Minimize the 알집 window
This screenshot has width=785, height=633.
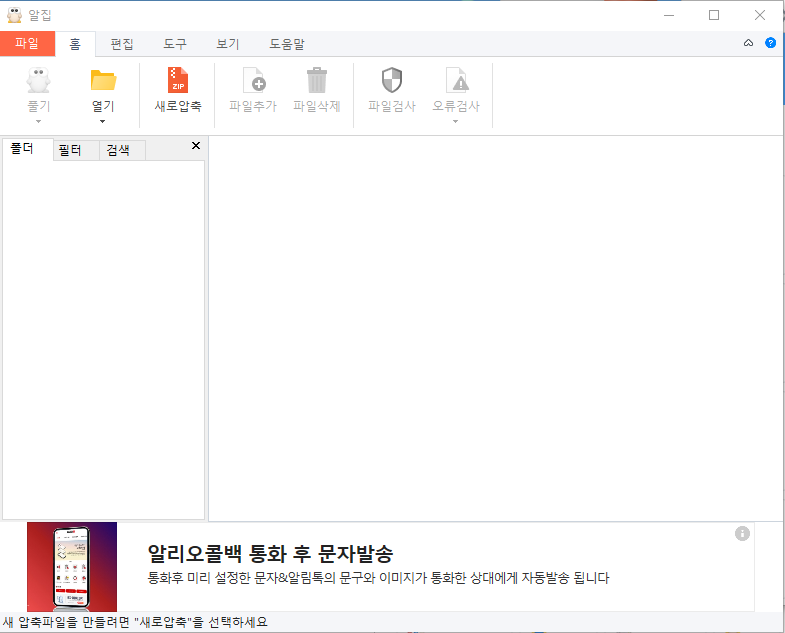click(669, 15)
